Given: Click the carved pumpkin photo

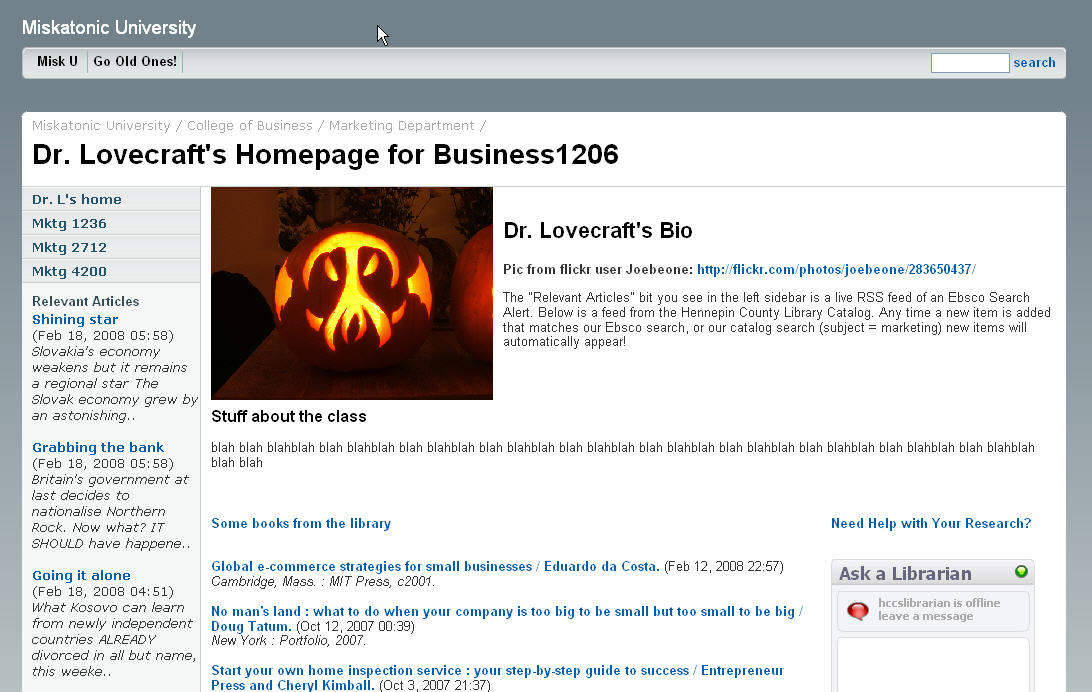Looking at the screenshot, I should click(352, 293).
